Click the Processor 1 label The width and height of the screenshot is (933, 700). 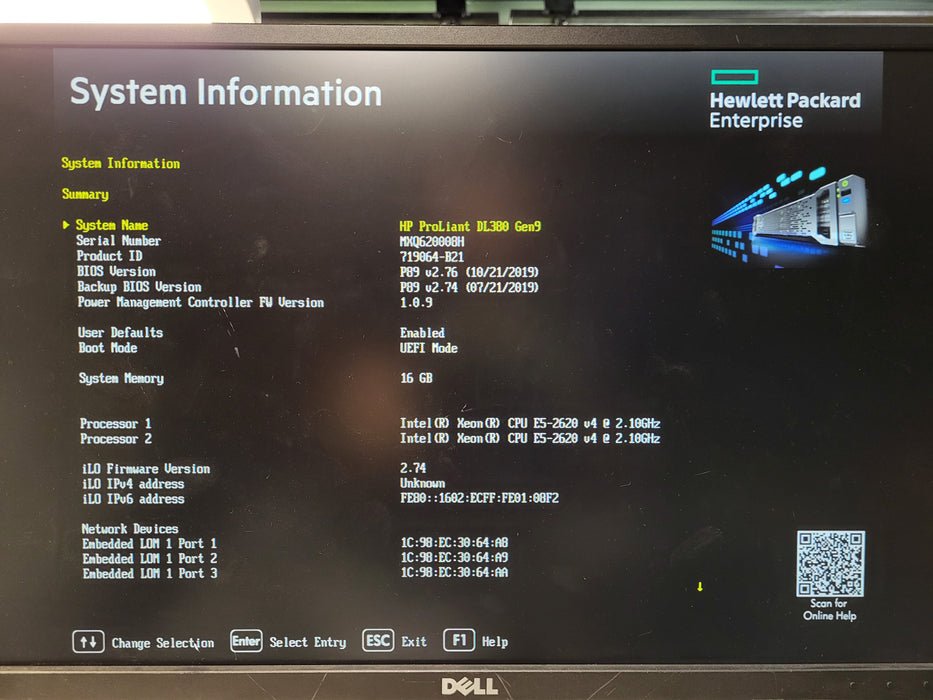115,424
